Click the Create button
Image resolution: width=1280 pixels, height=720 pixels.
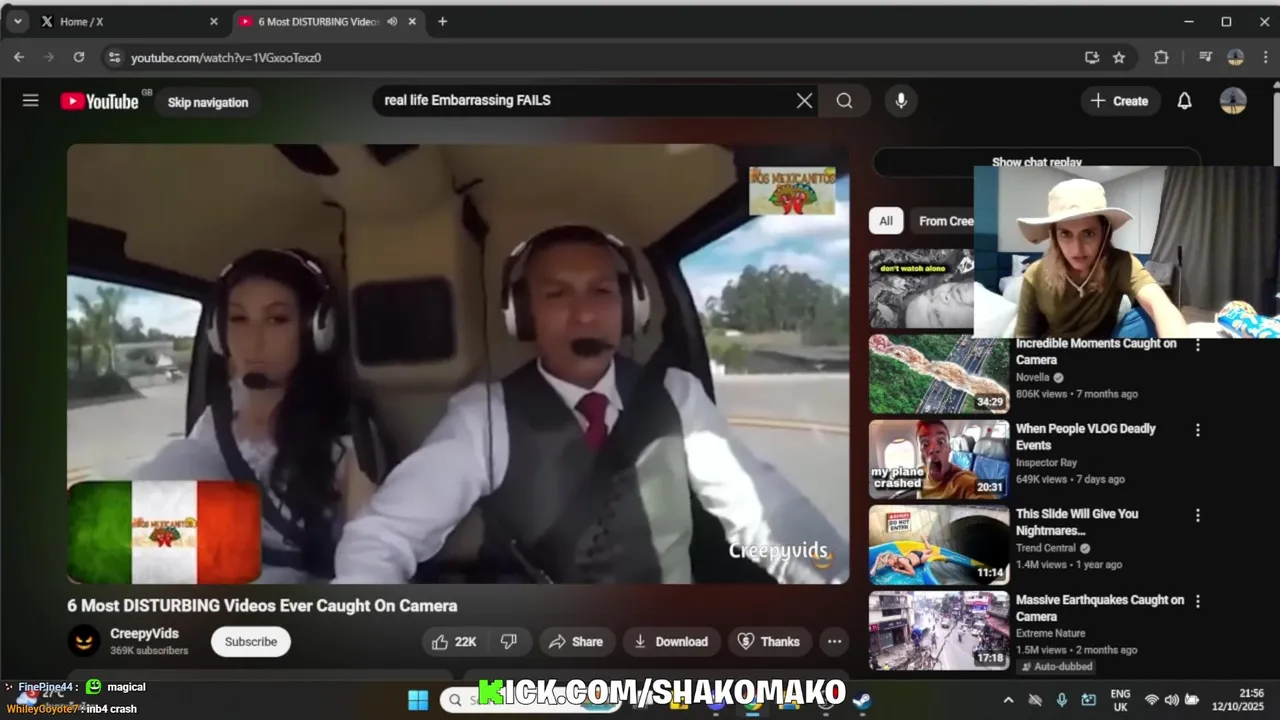pyautogui.click(x=1119, y=100)
